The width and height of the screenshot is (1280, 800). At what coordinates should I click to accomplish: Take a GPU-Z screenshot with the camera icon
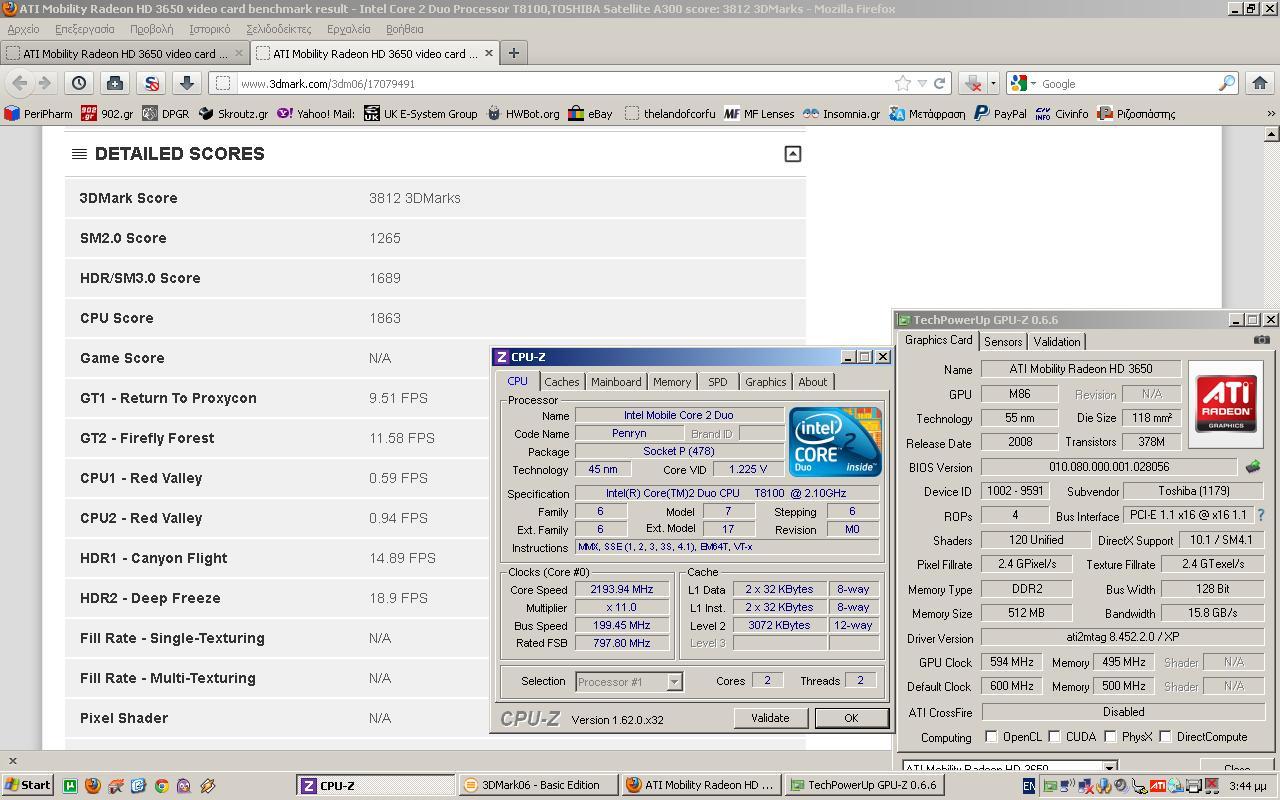click(x=1262, y=340)
